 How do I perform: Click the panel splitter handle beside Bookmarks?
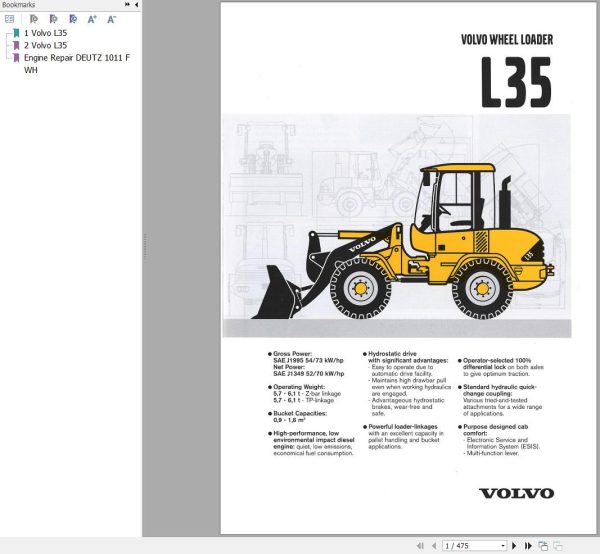(x=145, y=247)
